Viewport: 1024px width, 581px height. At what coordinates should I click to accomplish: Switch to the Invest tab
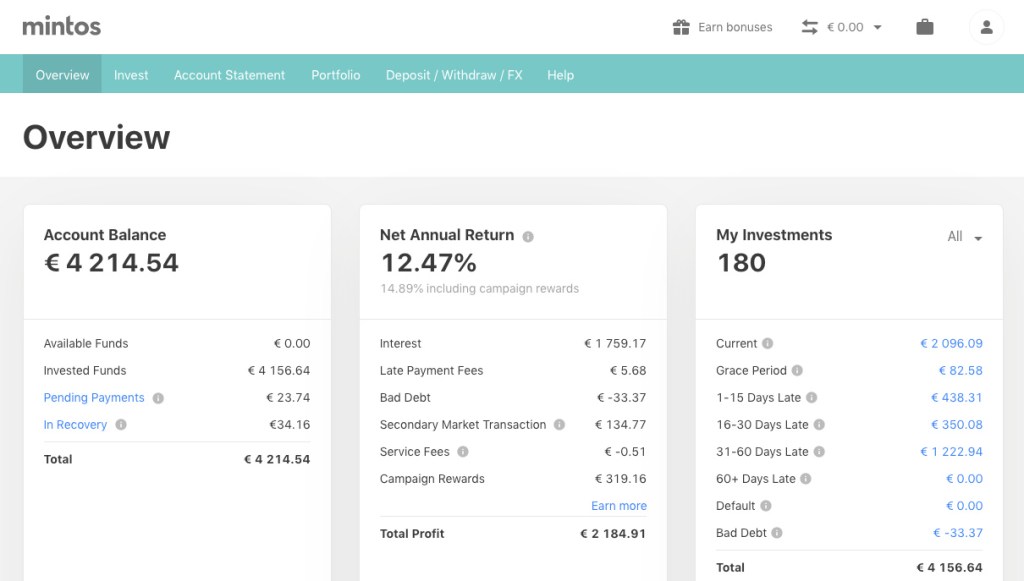coord(131,75)
